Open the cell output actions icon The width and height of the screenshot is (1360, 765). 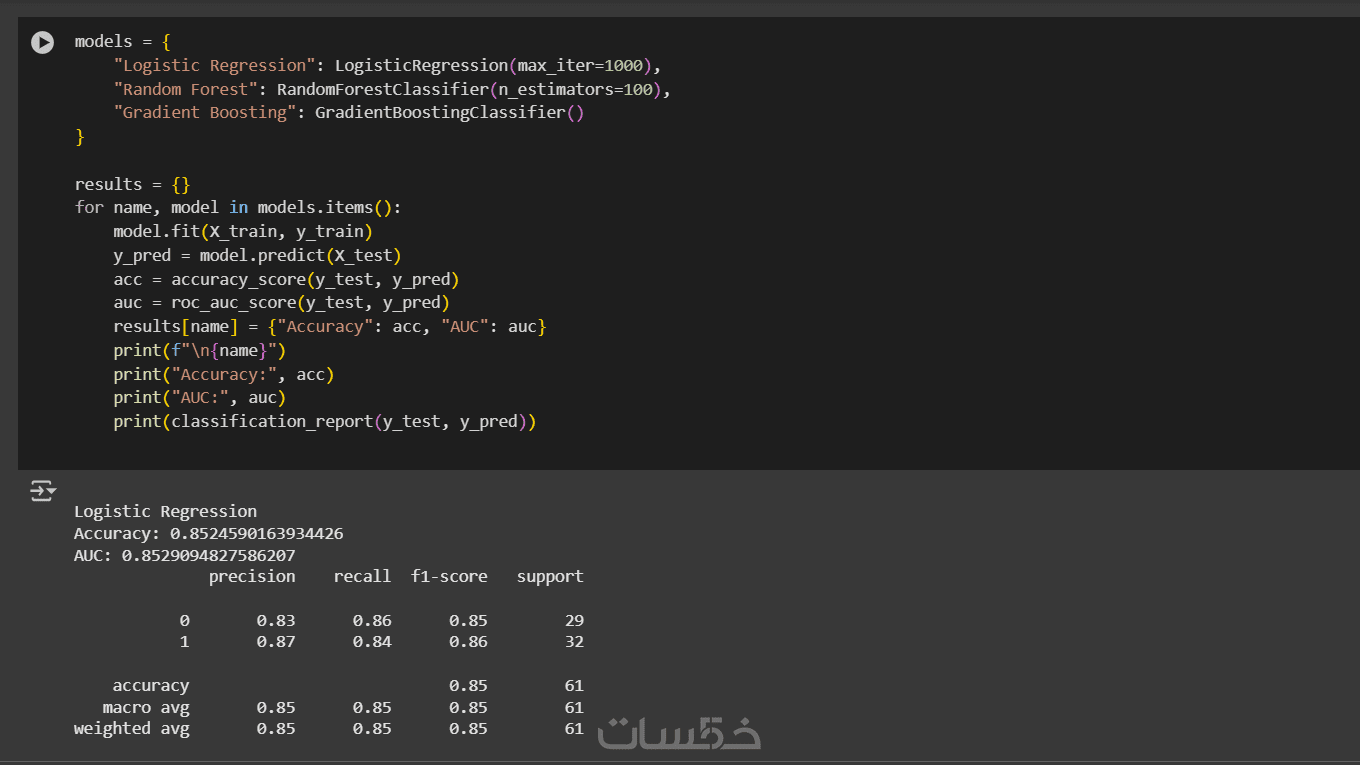pos(42,490)
